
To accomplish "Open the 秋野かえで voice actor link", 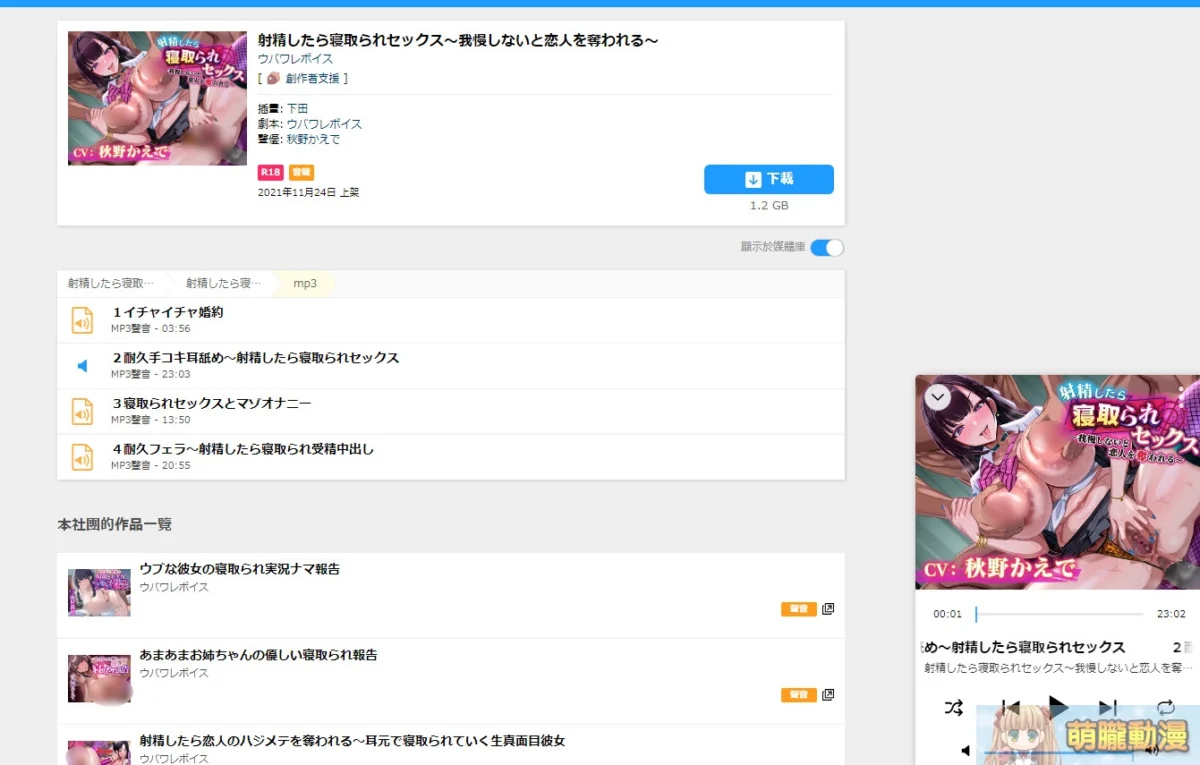I will click(x=313, y=139).
